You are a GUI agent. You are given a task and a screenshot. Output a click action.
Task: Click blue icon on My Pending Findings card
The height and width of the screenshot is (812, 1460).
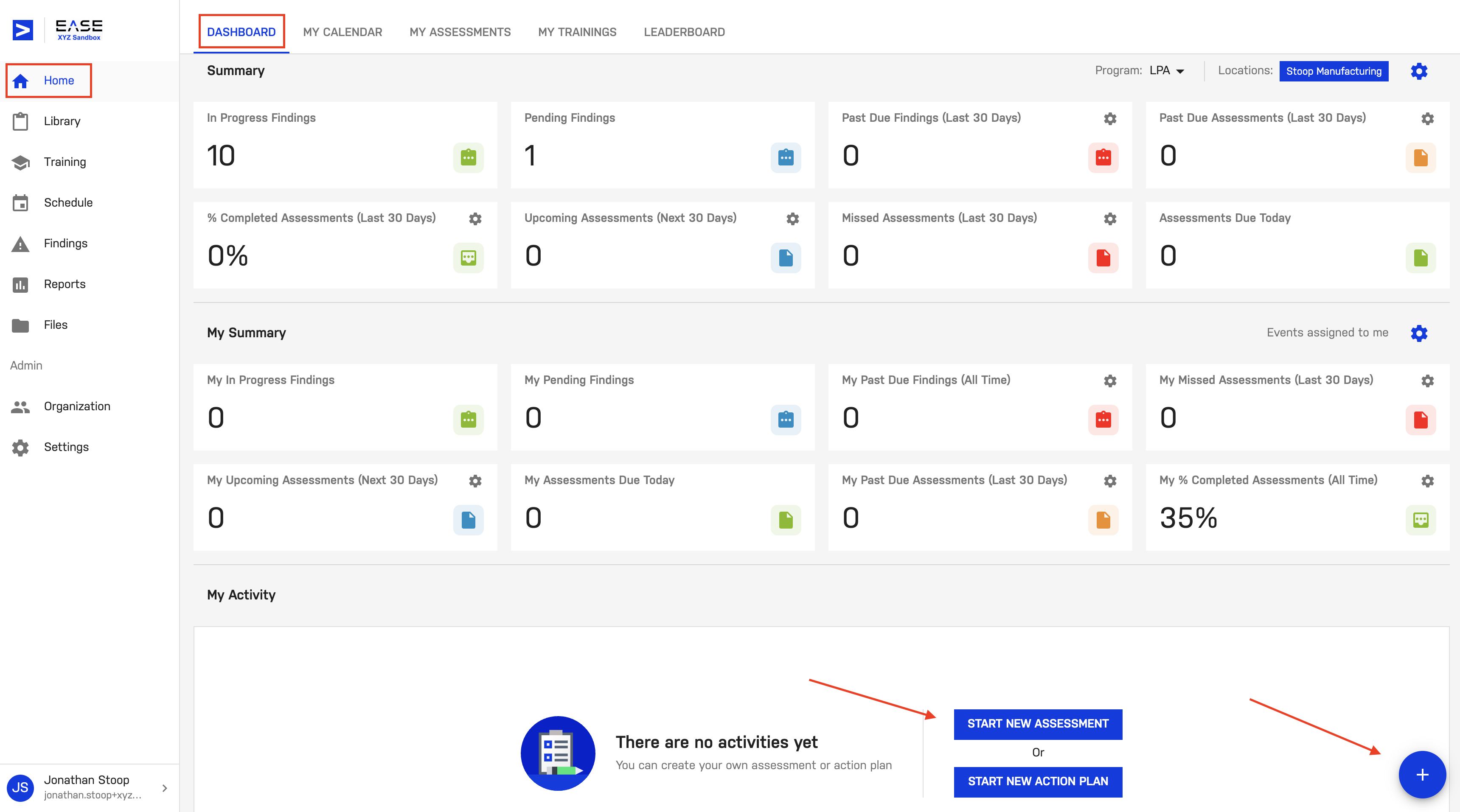point(786,420)
